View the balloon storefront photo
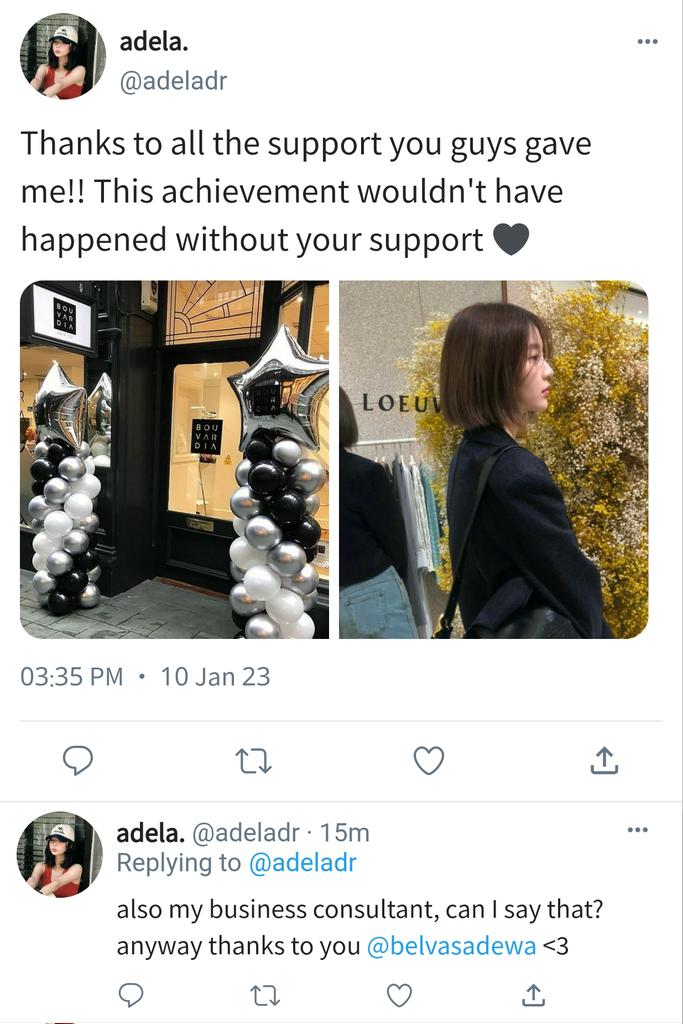Image resolution: width=683 pixels, height=1024 pixels. click(174, 460)
